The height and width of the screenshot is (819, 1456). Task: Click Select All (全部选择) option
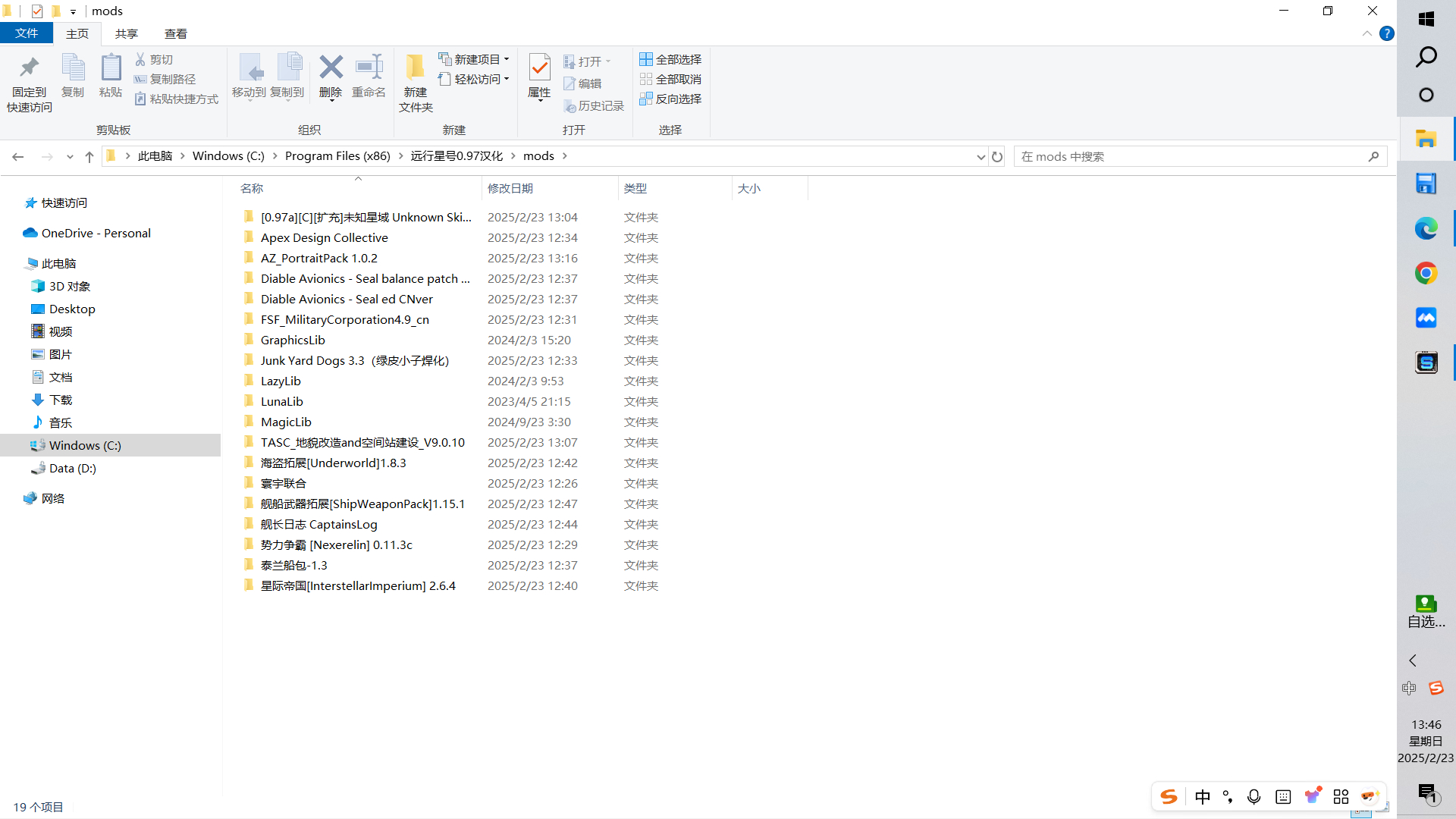[x=670, y=59]
